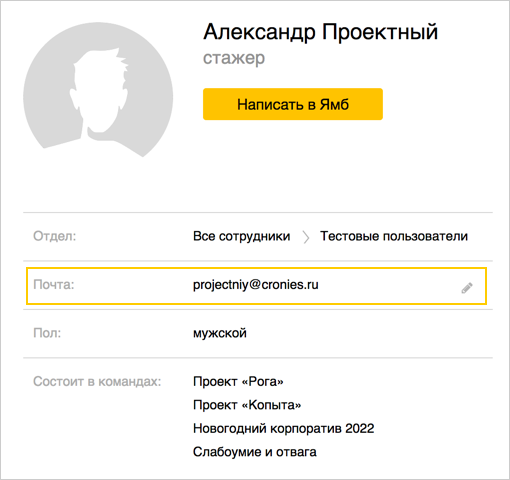Click the gender value мужской
Image resolution: width=510 pixels, height=480 pixels.
(x=220, y=333)
